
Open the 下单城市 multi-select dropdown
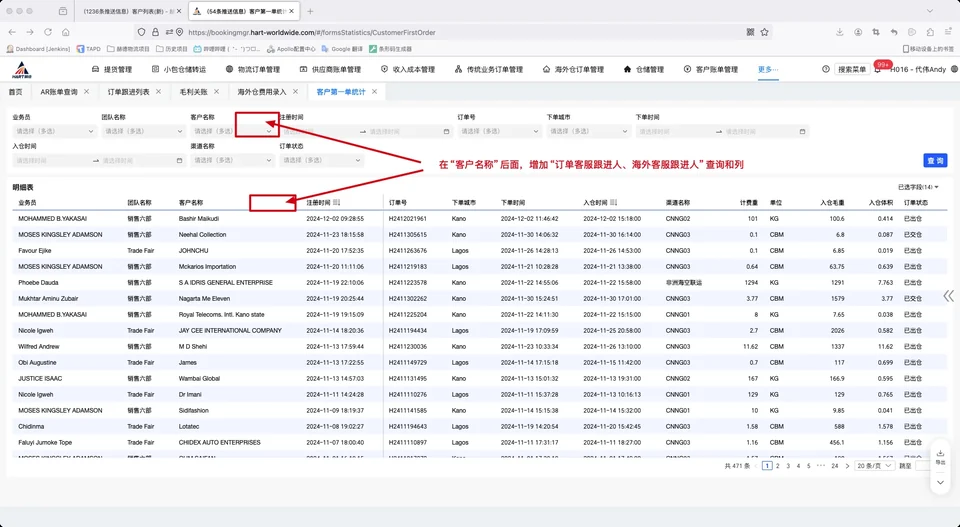click(588, 131)
